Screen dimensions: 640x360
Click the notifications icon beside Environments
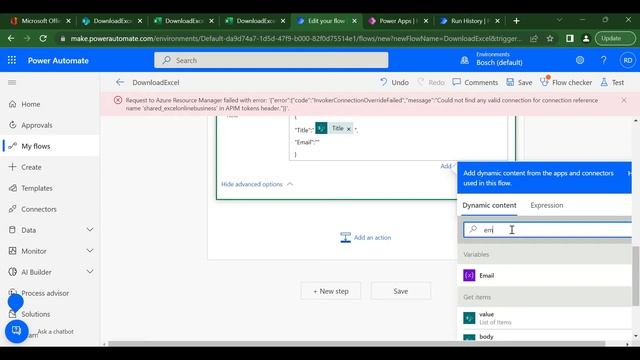464,60
